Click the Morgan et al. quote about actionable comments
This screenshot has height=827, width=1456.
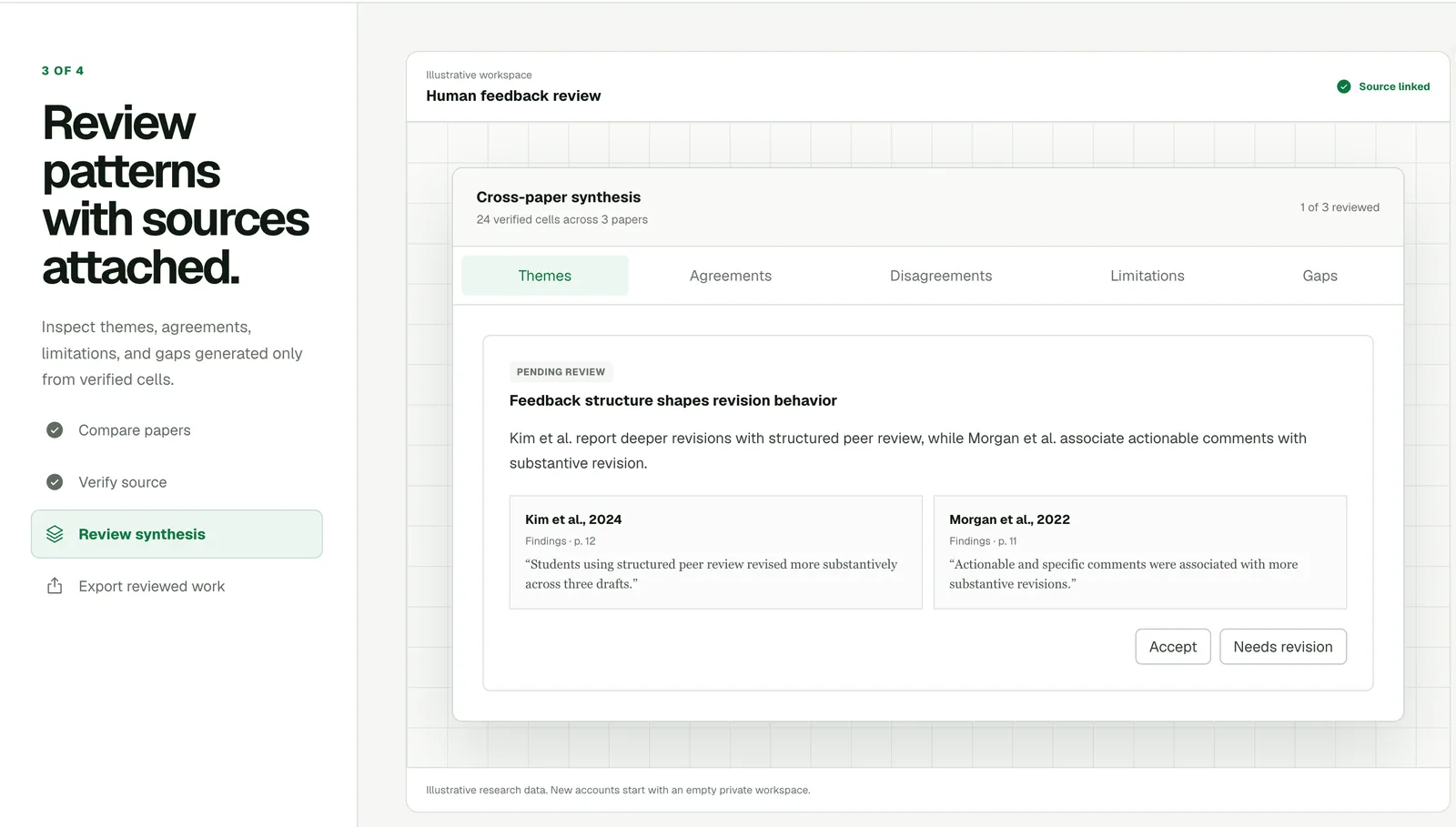[x=1123, y=574]
